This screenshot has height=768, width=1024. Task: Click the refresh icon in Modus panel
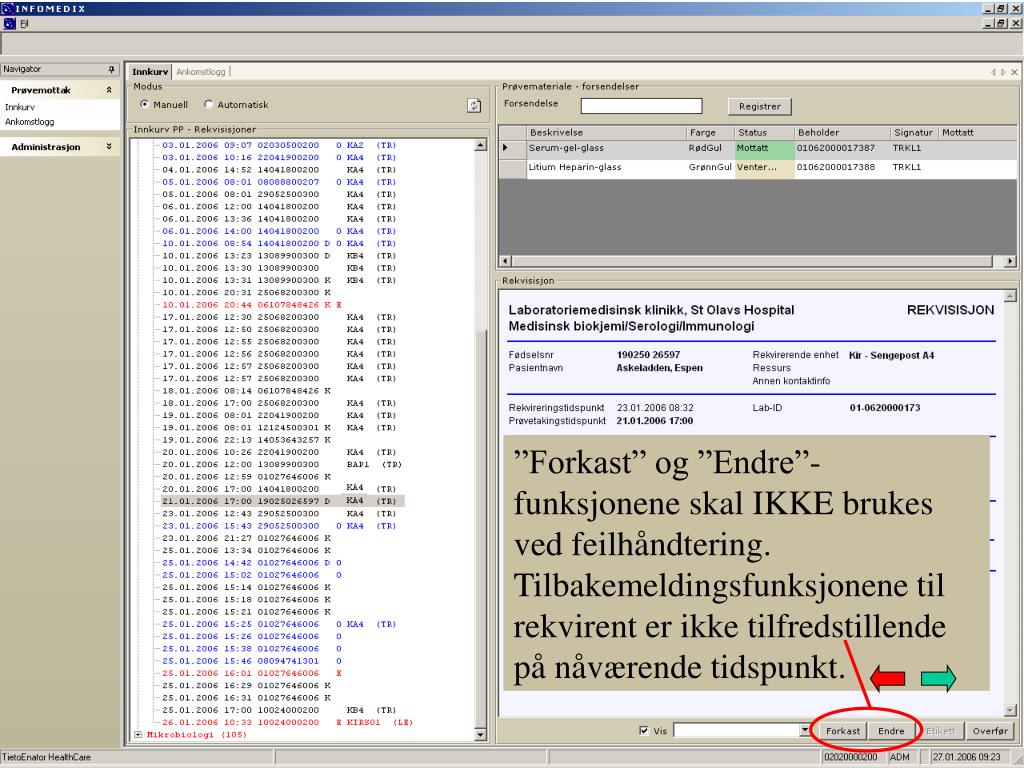(474, 105)
